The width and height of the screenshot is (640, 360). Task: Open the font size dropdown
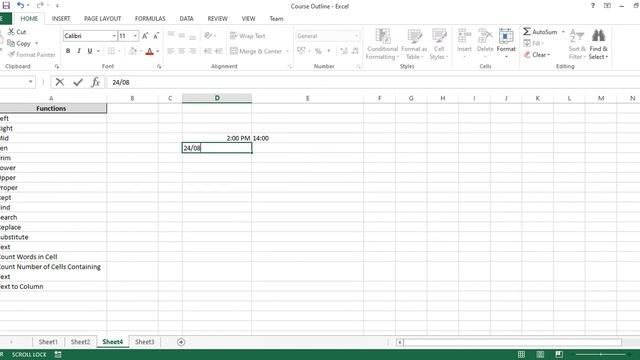click(x=135, y=36)
